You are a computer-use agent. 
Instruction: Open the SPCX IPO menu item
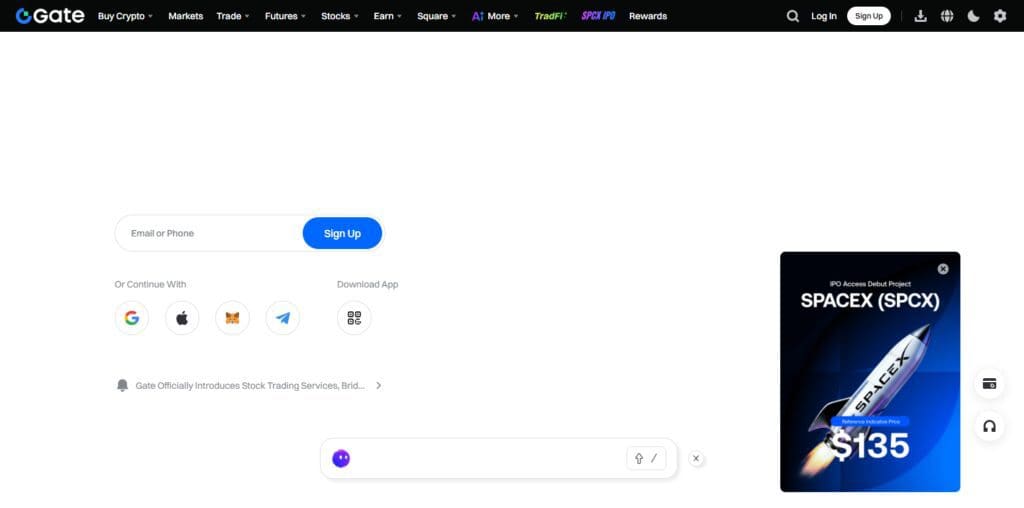point(598,16)
